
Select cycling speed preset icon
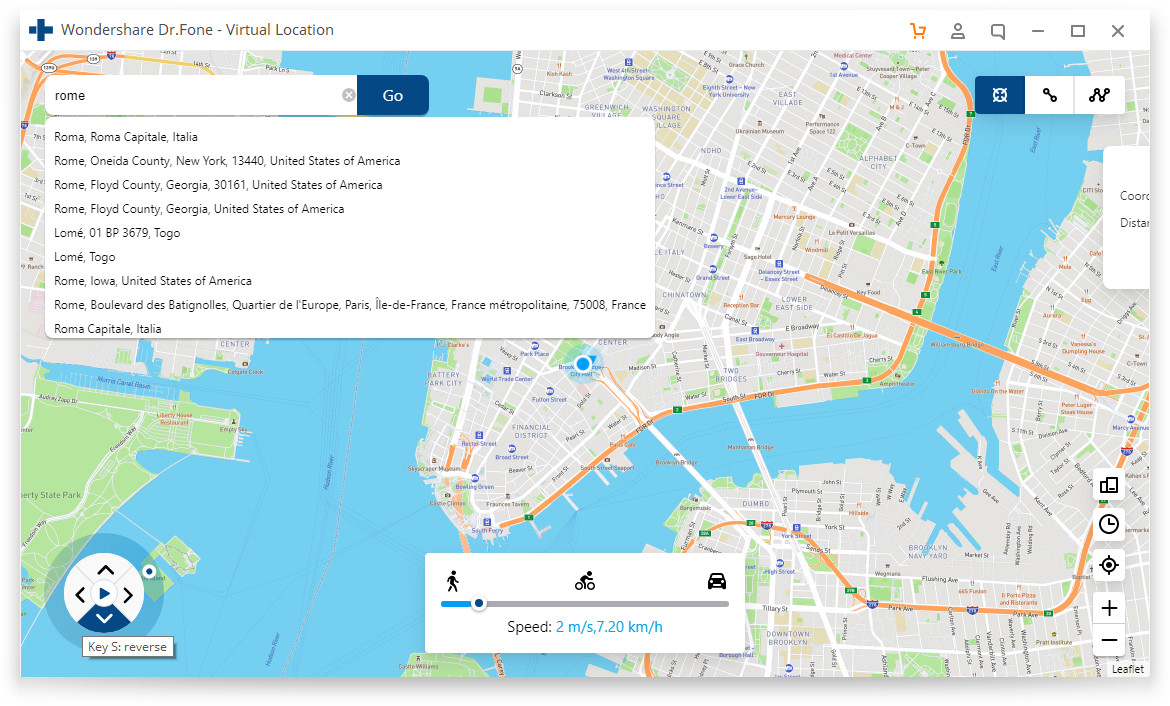point(584,579)
